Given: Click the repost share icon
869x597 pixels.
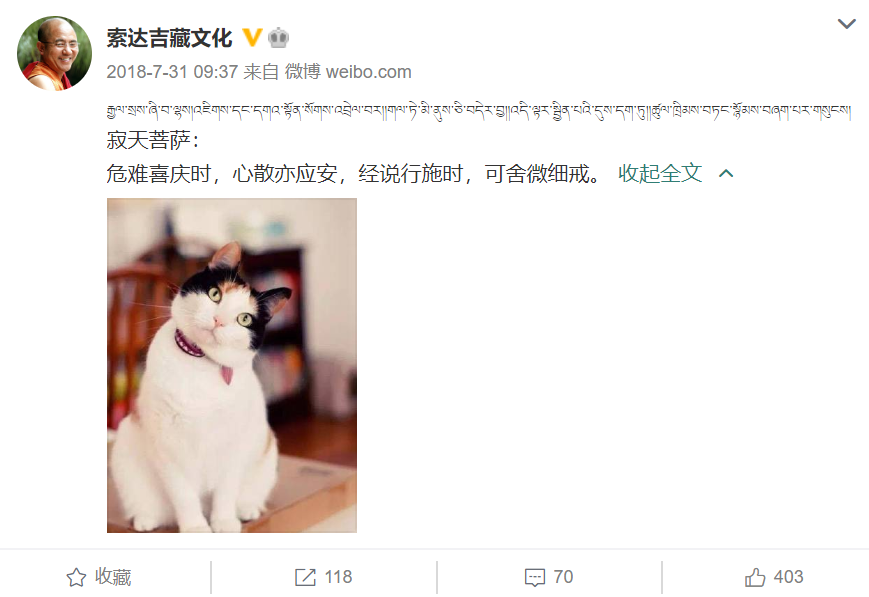Looking at the screenshot, I should tap(305, 577).
